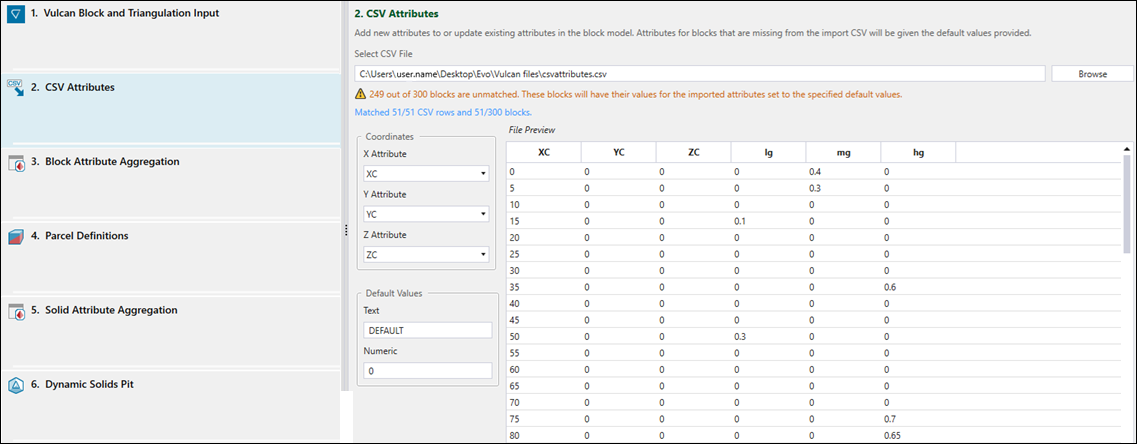Click the default Text value field
The height and width of the screenshot is (444, 1137).
pos(427,330)
